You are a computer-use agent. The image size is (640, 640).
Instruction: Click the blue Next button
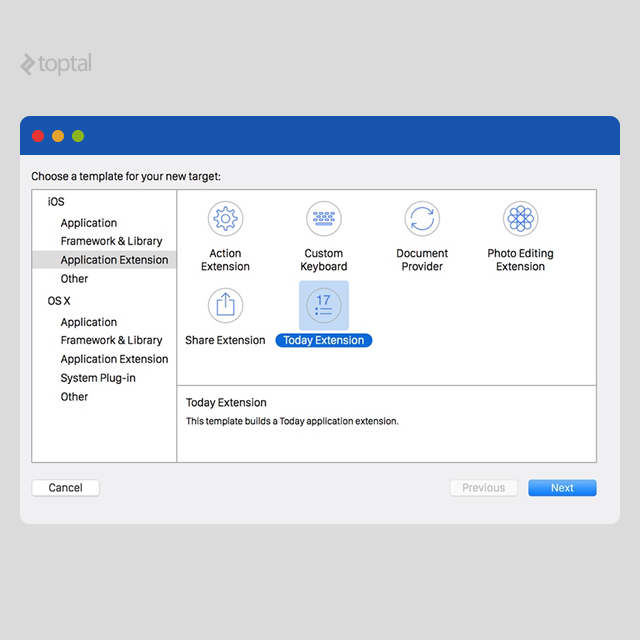tap(562, 488)
